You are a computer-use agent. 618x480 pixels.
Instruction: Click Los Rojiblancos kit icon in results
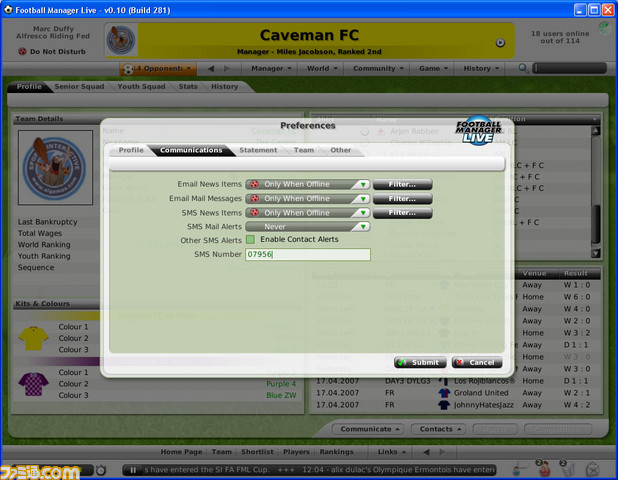[x=444, y=381]
